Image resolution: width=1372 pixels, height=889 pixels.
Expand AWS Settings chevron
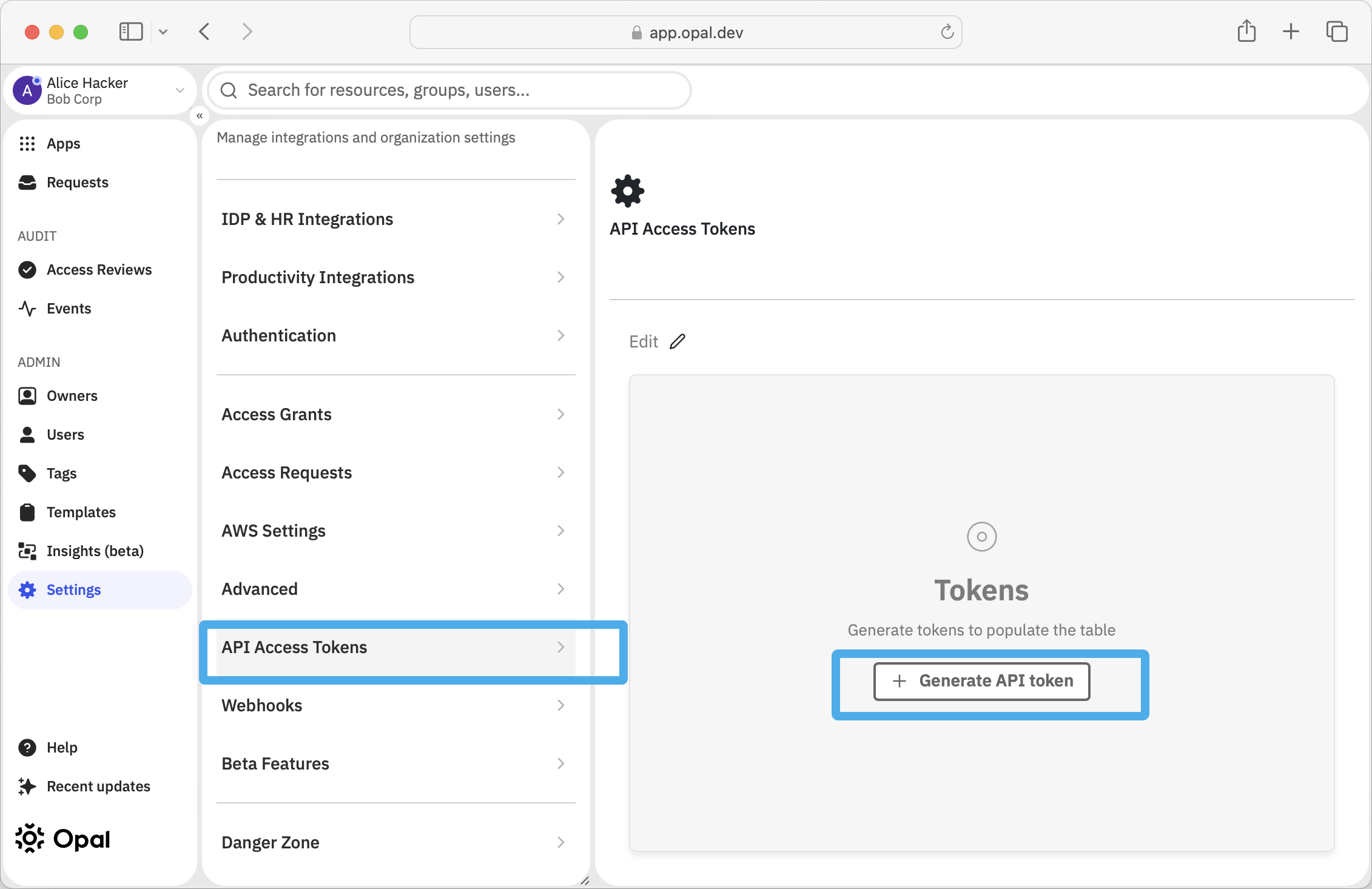pyautogui.click(x=561, y=531)
